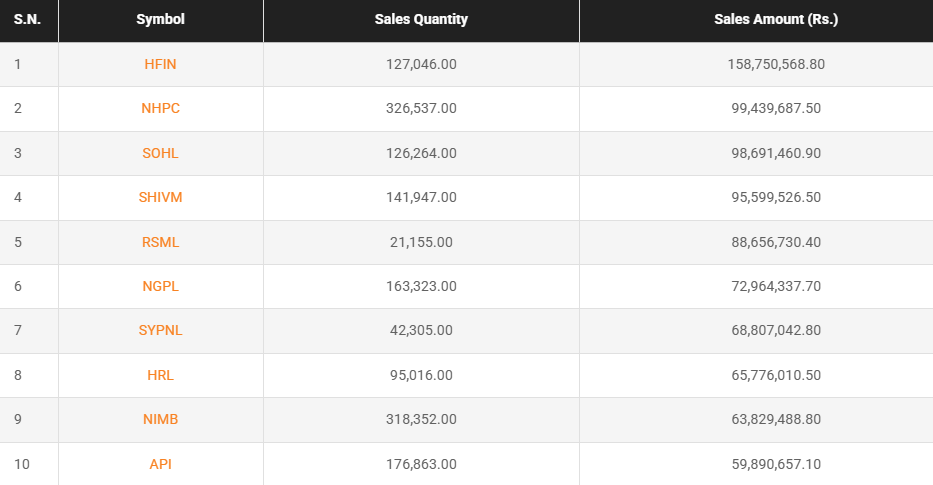The image size is (933, 485).
Task: Sort by the S.N. column header
Action: 27,20
